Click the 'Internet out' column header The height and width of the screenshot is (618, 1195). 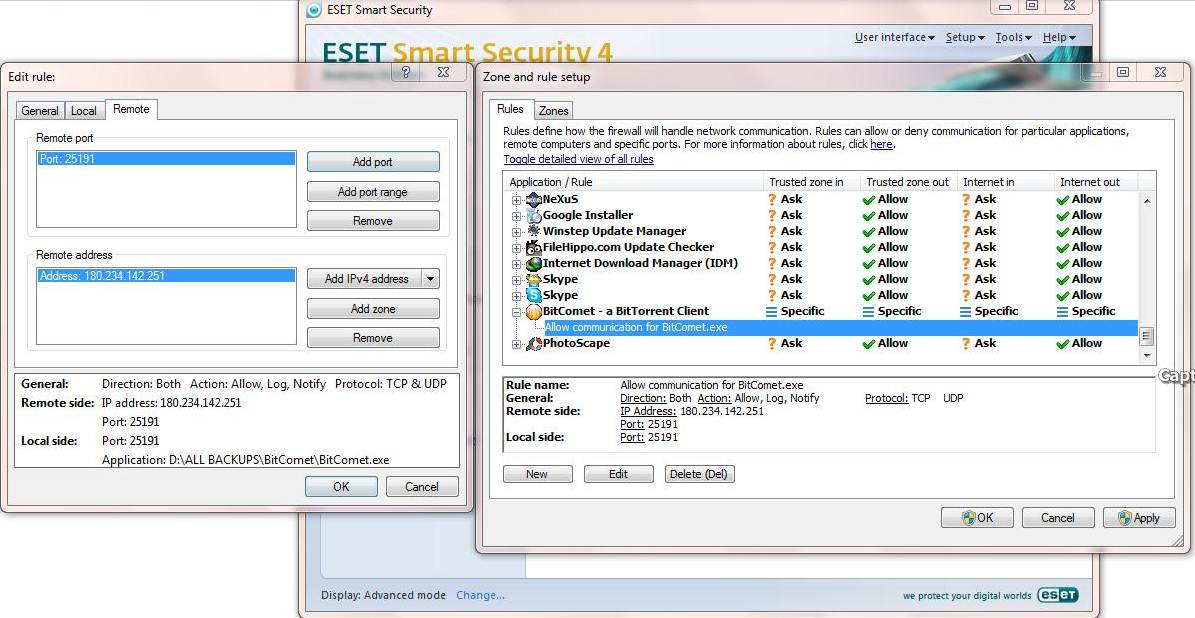1096,182
